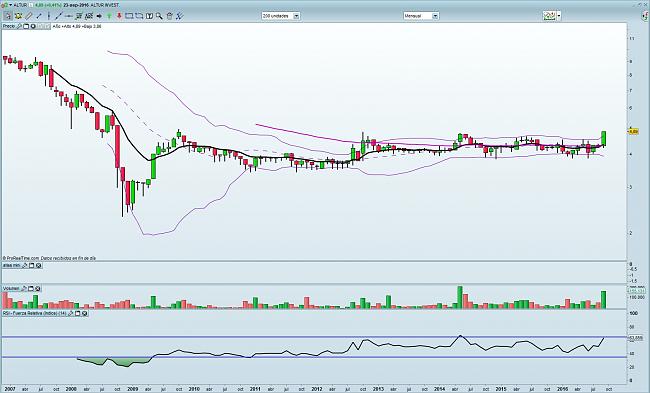The image size is (650, 393).
Task: Click the 'Volumen' panel label
Action: pyautogui.click(x=11, y=289)
